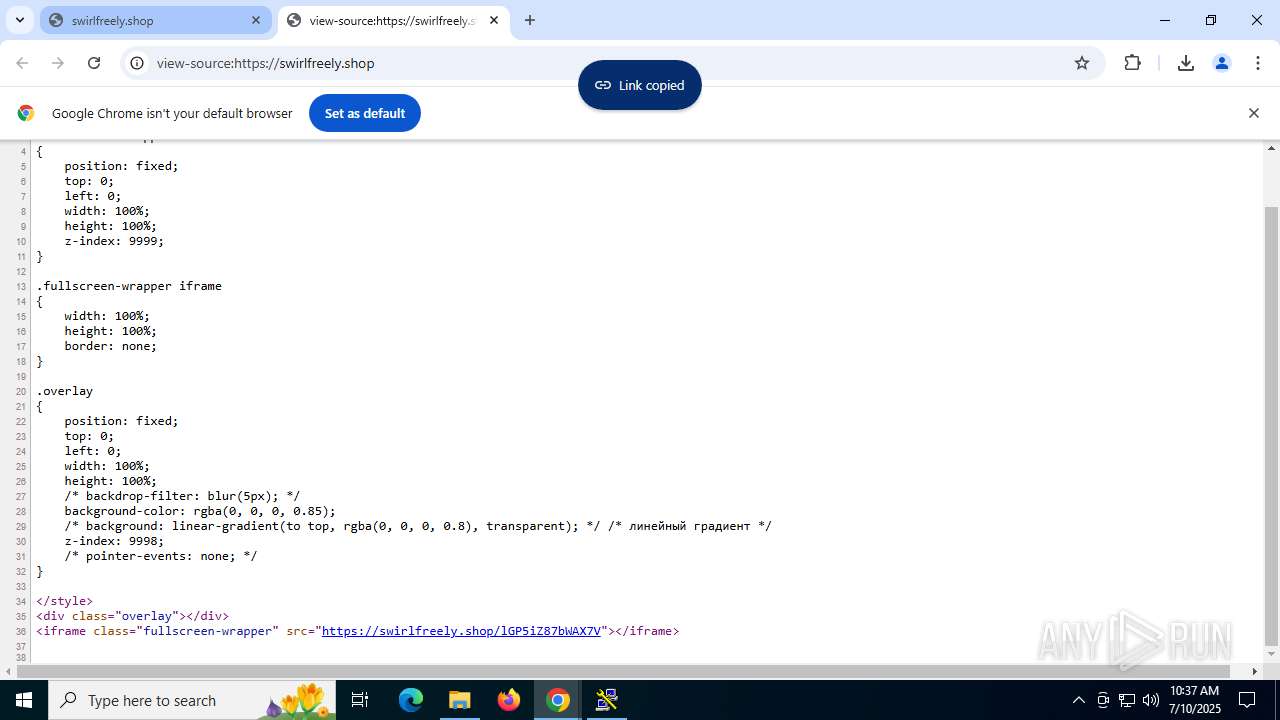View site information icon in address bar

pyautogui.click(x=138, y=63)
